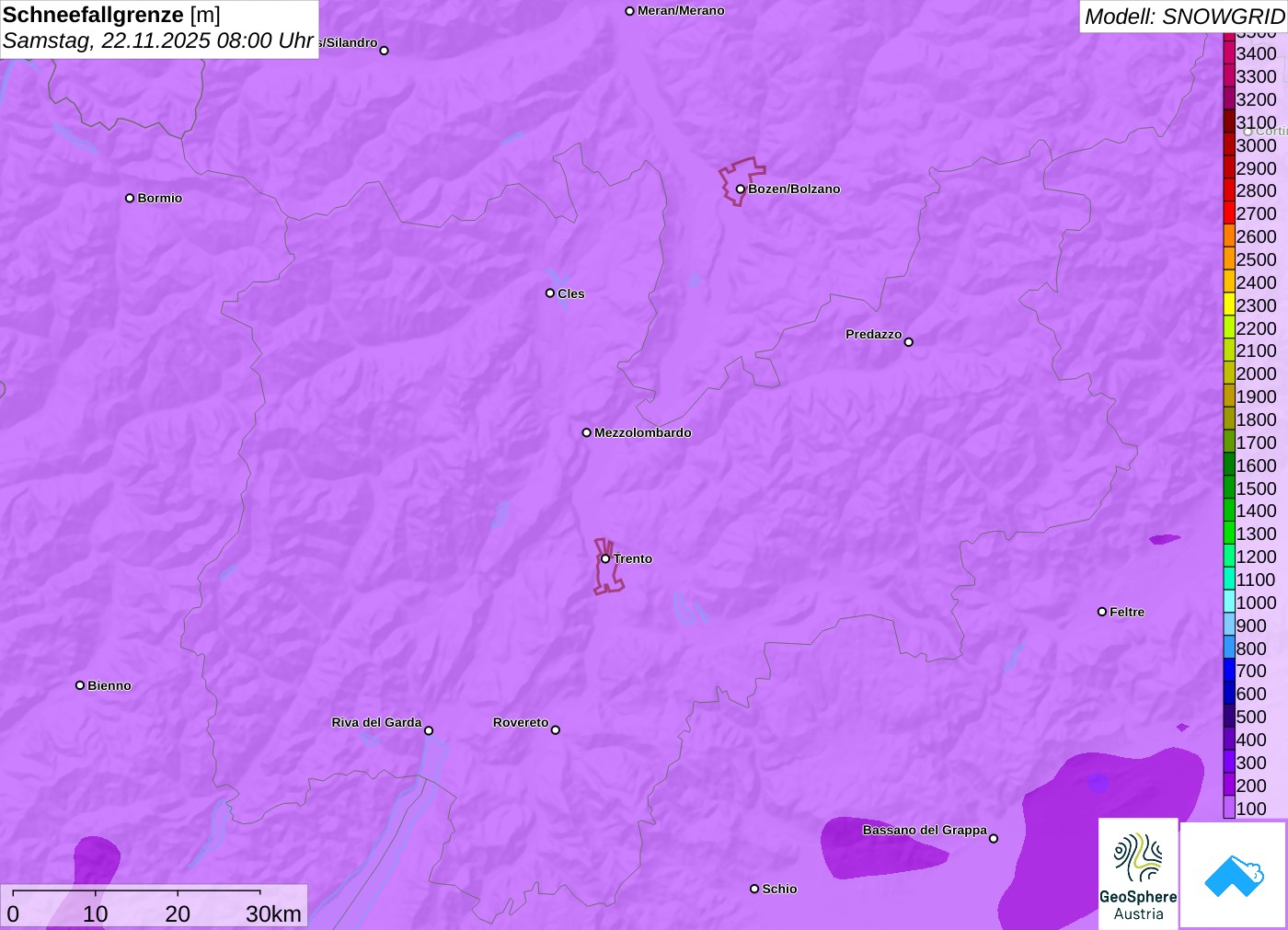
Task: Click the Modell: SNOWGRID label
Action: pyautogui.click(x=1184, y=17)
